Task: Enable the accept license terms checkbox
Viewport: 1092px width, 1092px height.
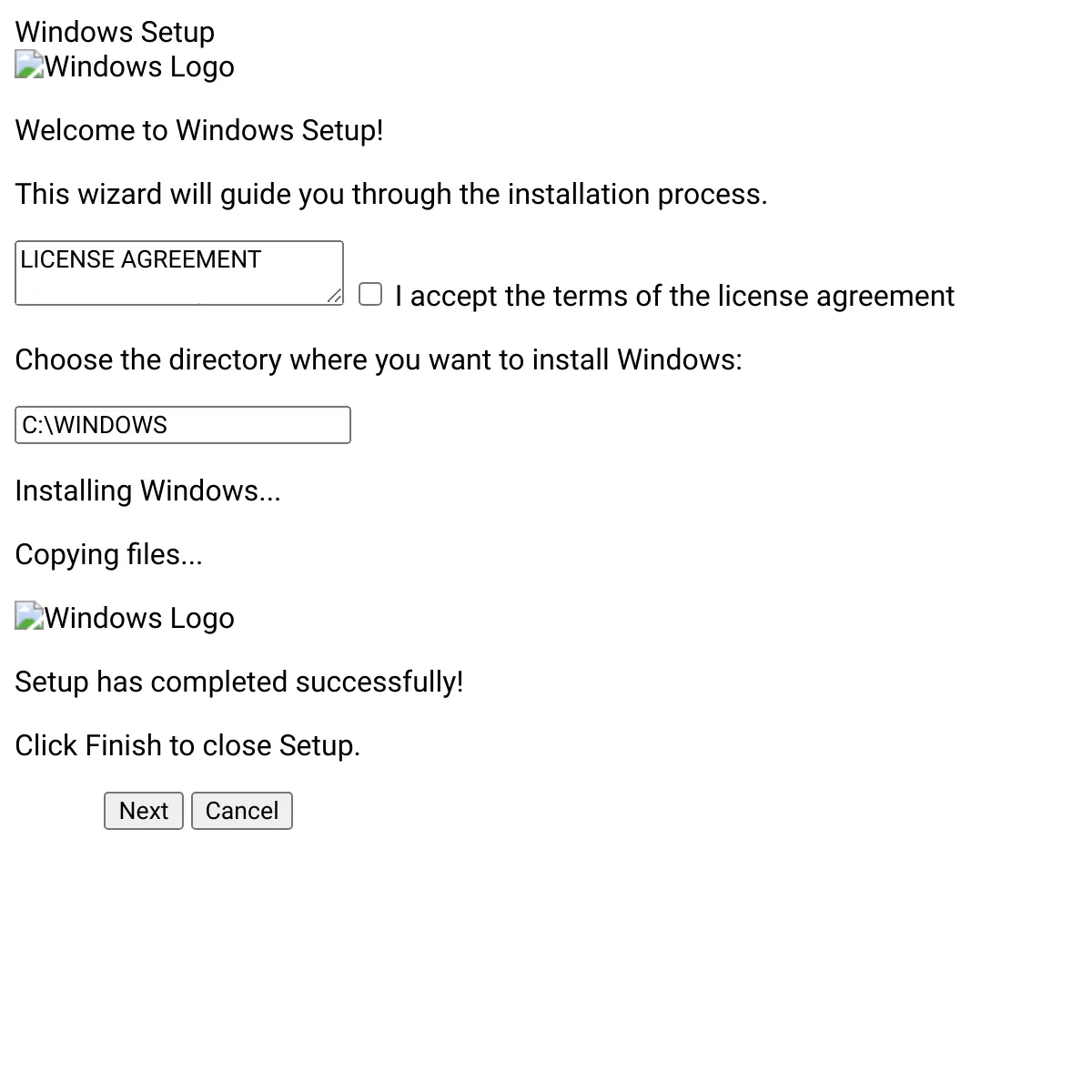Action: point(370,294)
